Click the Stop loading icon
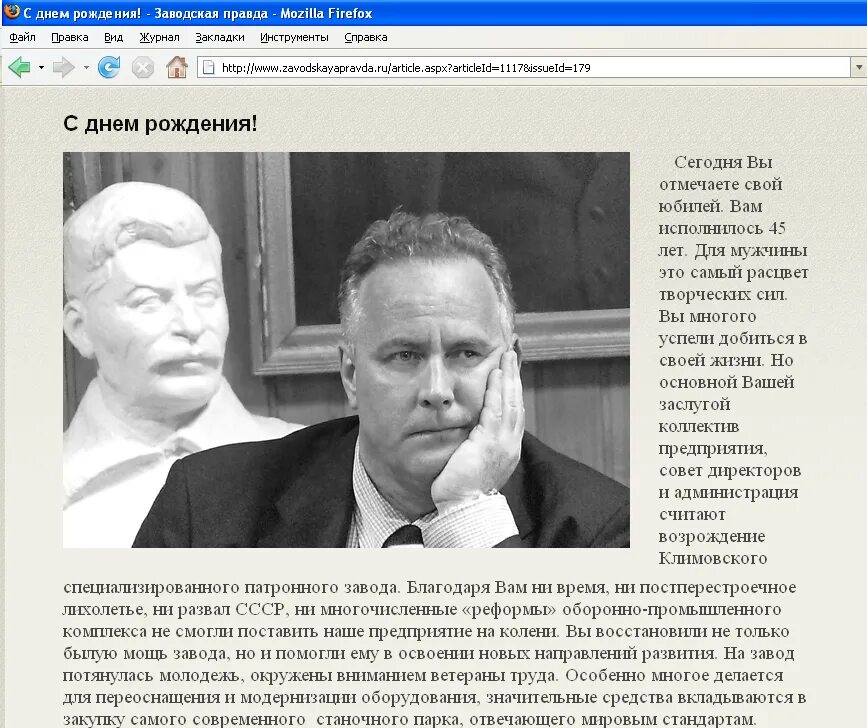This screenshot has width=867, height=728. click(142, 68)
